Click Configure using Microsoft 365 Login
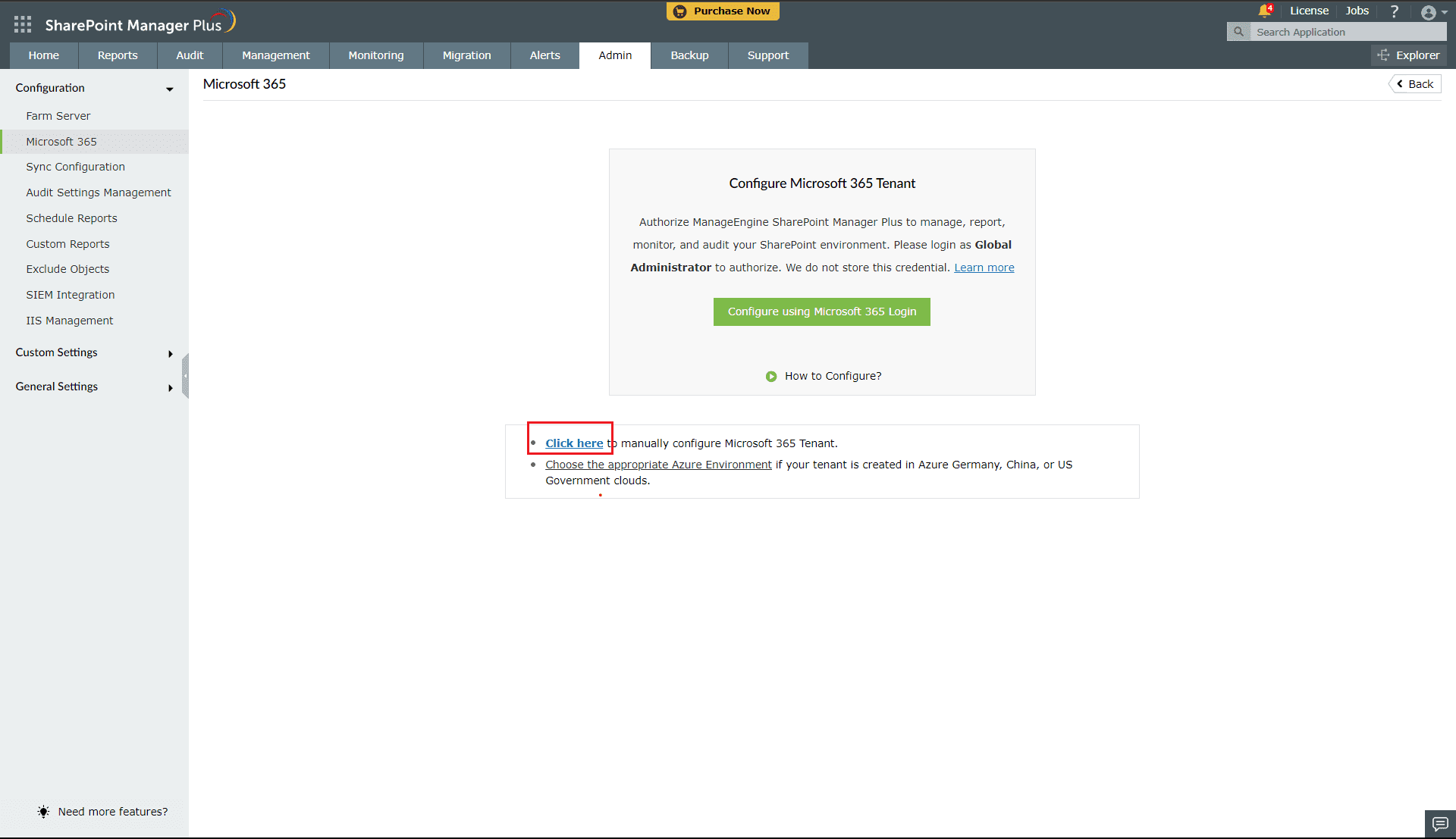 [821, 311]
